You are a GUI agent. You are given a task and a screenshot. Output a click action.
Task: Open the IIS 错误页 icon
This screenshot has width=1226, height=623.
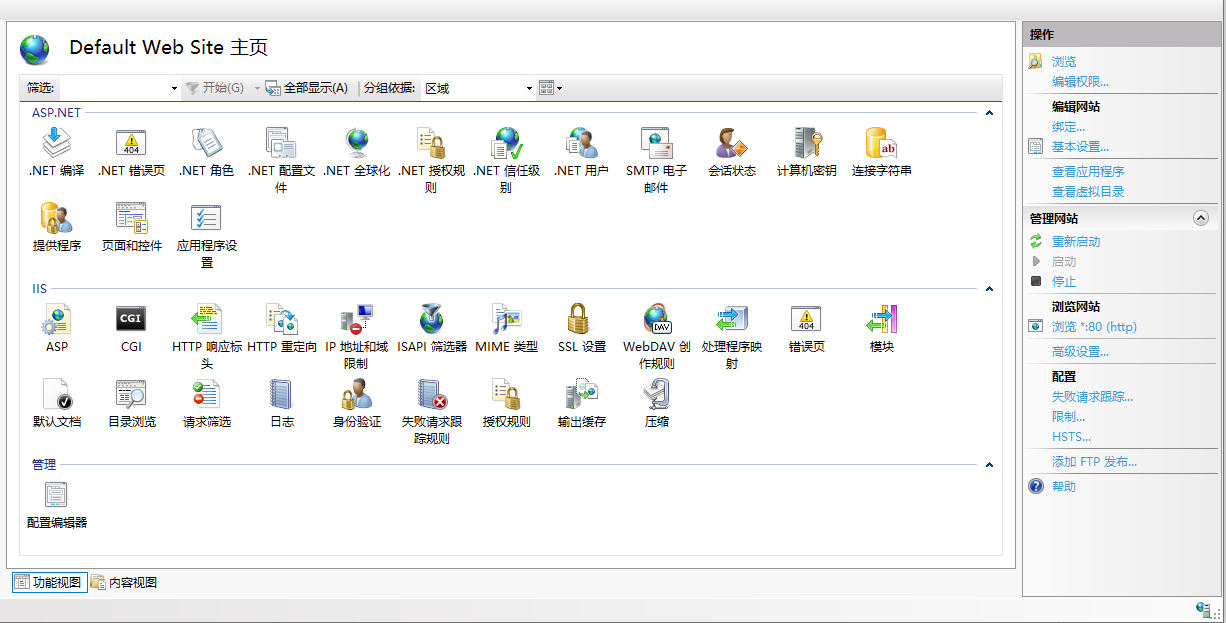tap(806, 319)
